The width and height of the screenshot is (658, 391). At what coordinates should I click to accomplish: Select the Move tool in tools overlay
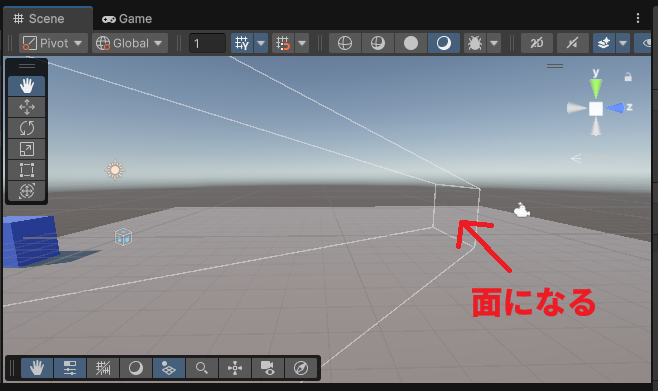pos(26,107)
